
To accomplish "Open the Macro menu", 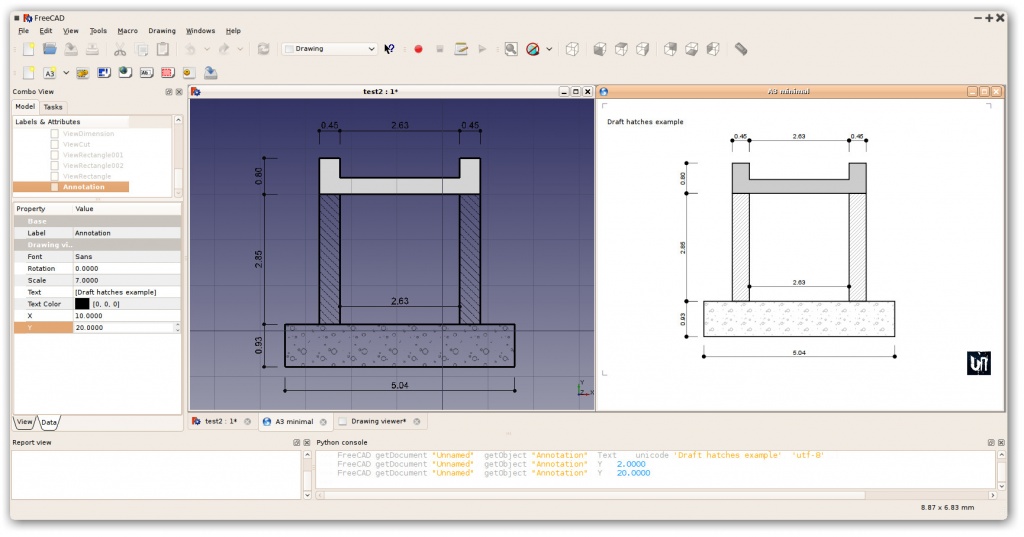I will click(127, 31).
